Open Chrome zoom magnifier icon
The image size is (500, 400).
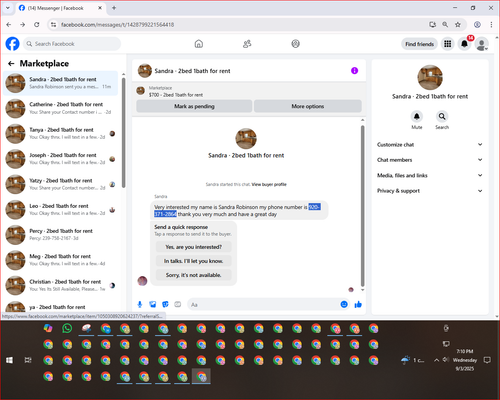(x=445, y=25)
